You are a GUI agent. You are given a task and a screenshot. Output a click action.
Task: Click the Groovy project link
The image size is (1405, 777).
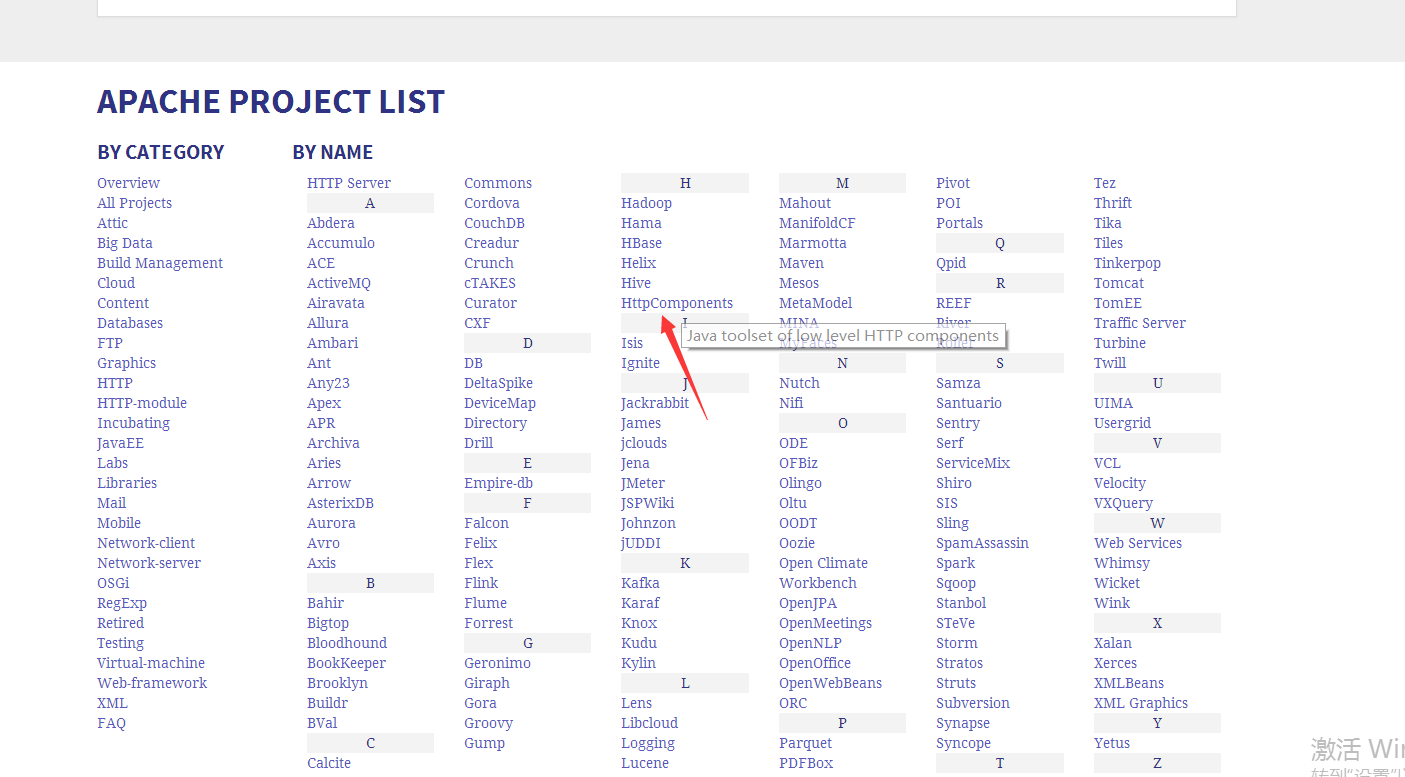tap(488, 723)
